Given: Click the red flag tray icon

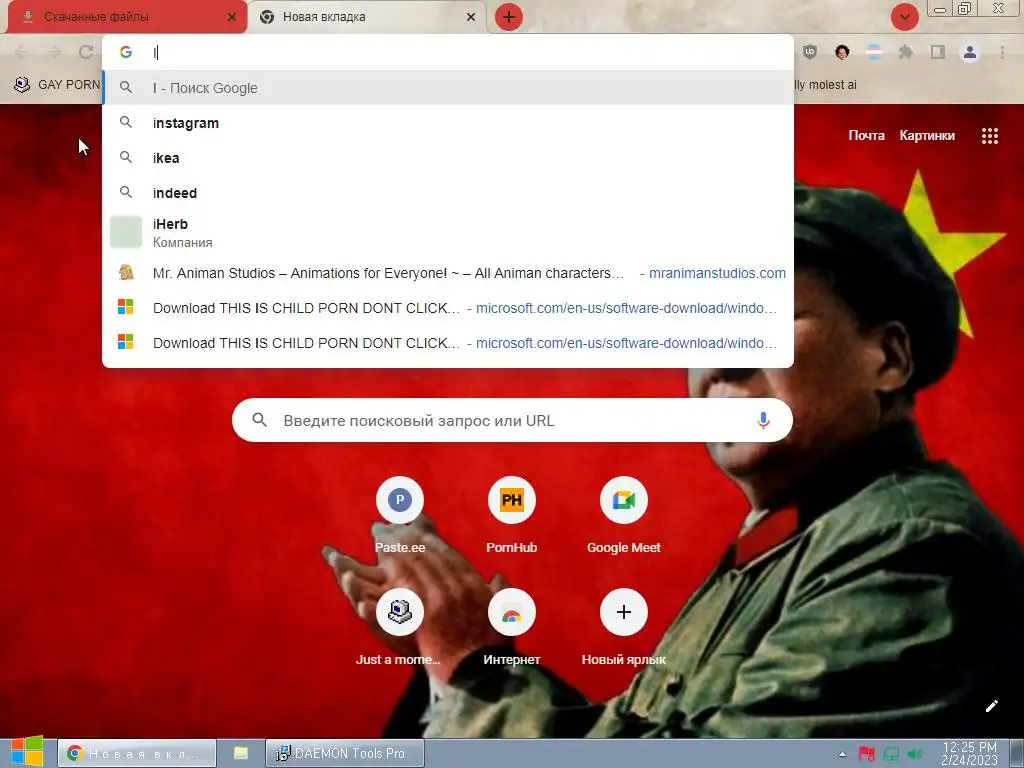Looking at the screenshot, I should (x=867, y=754).
